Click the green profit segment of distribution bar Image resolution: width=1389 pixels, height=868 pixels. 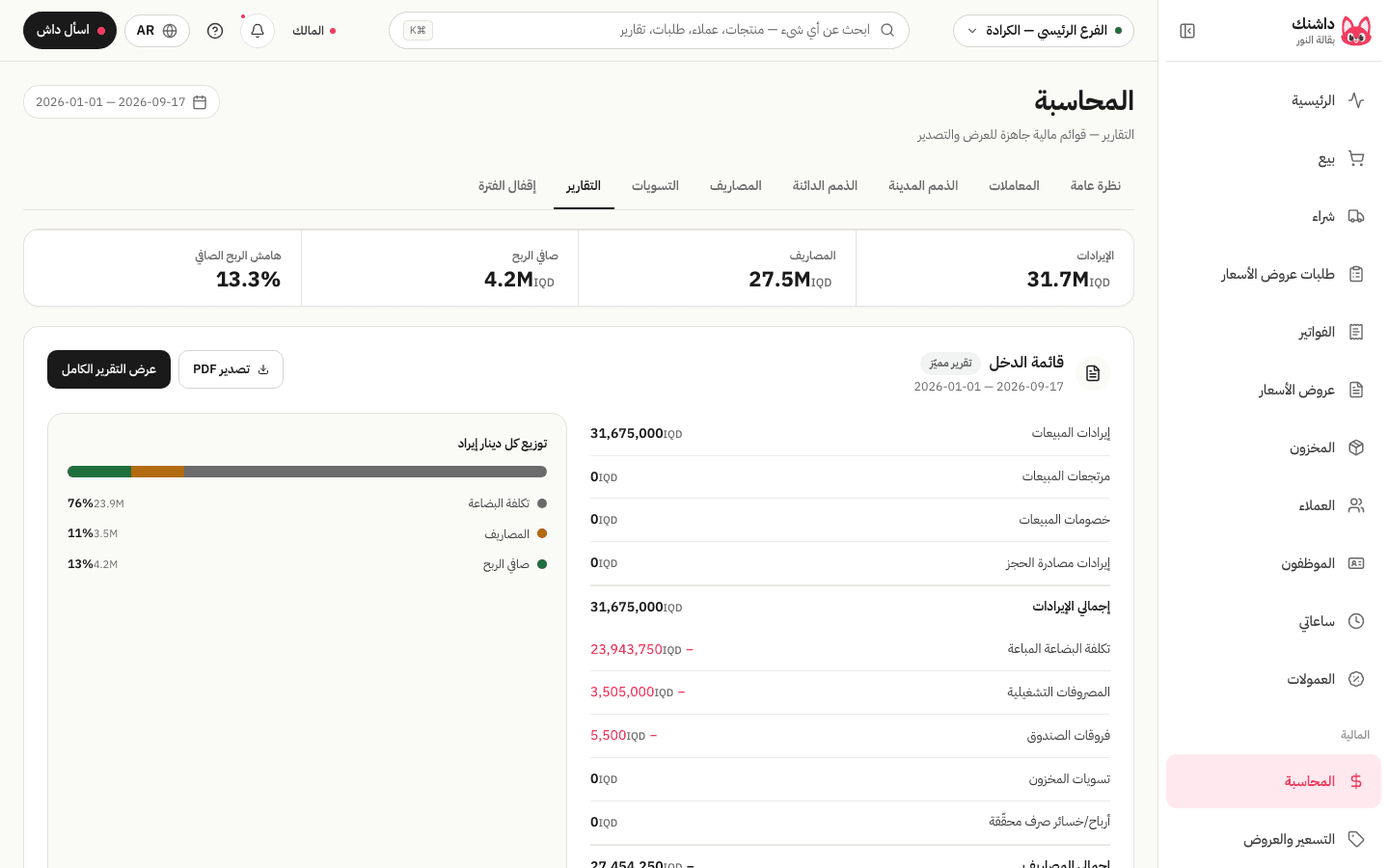pos(99,472)
